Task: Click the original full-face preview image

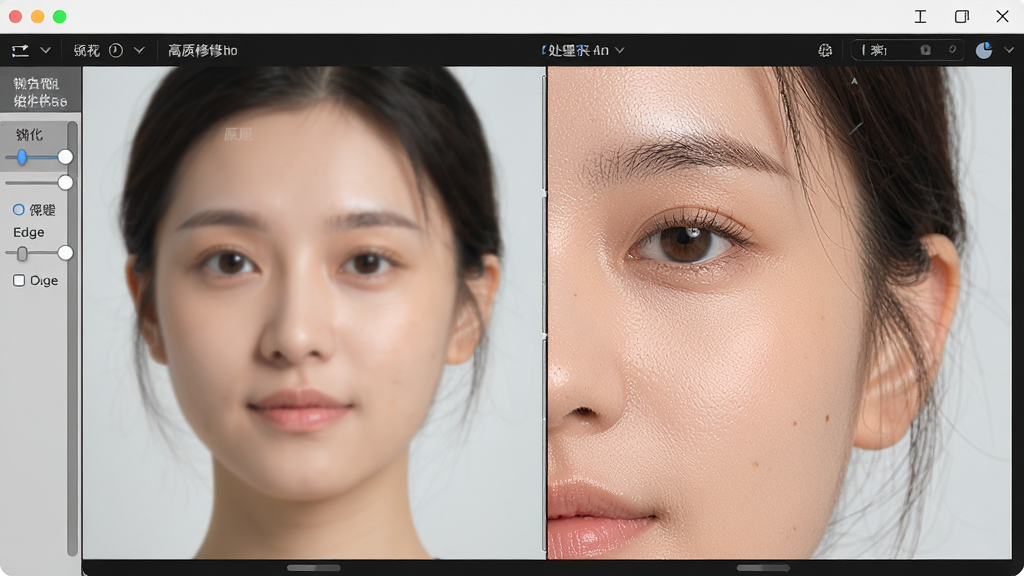Action: (313, 313)
